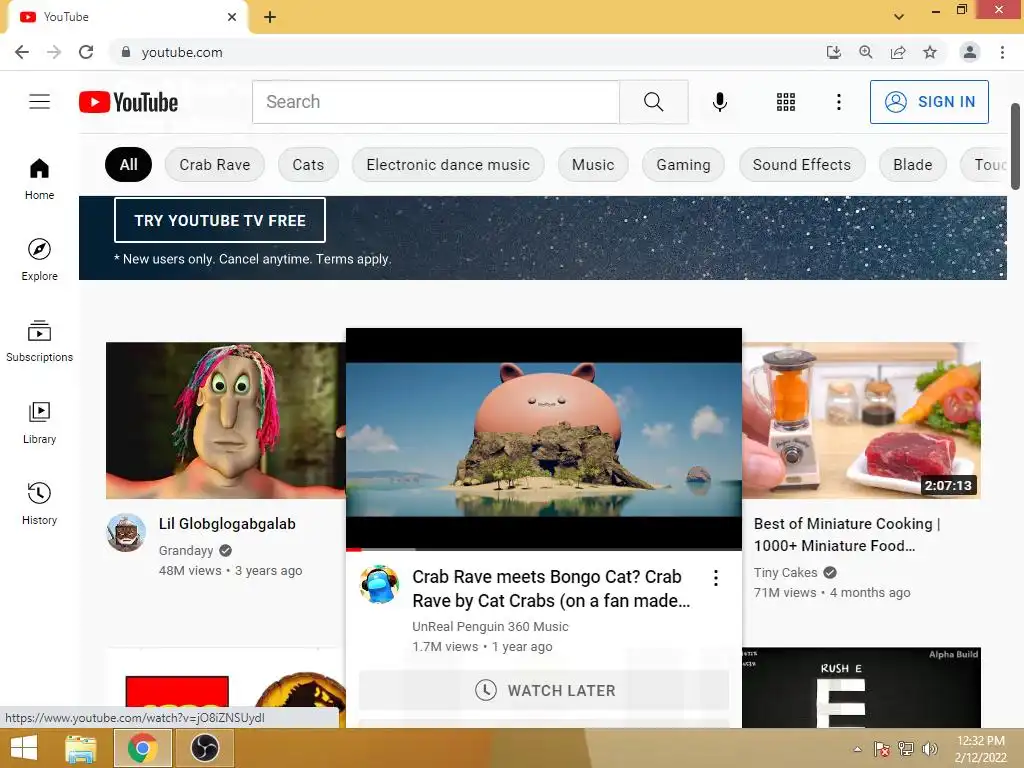The image size is (1024, 768).
Task: Open the Windows Start button
Action: tap(24, 748)
